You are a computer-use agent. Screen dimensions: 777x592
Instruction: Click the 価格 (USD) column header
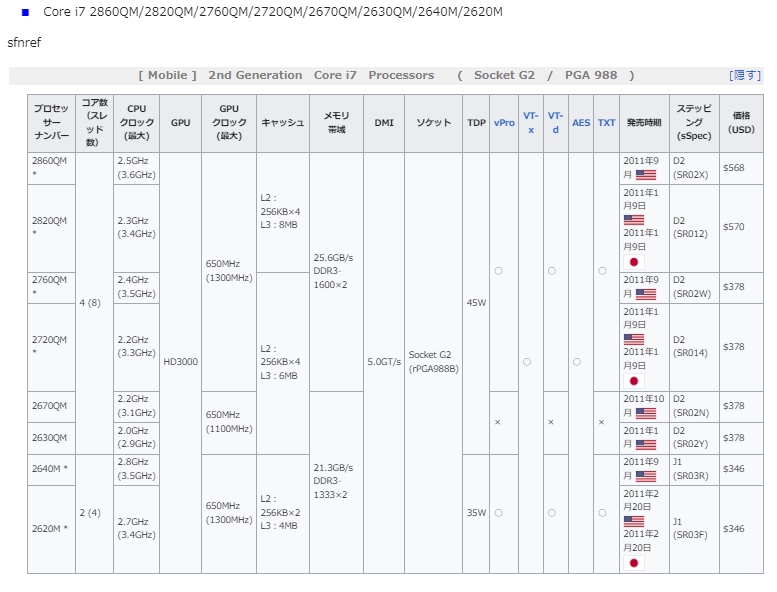741,123
